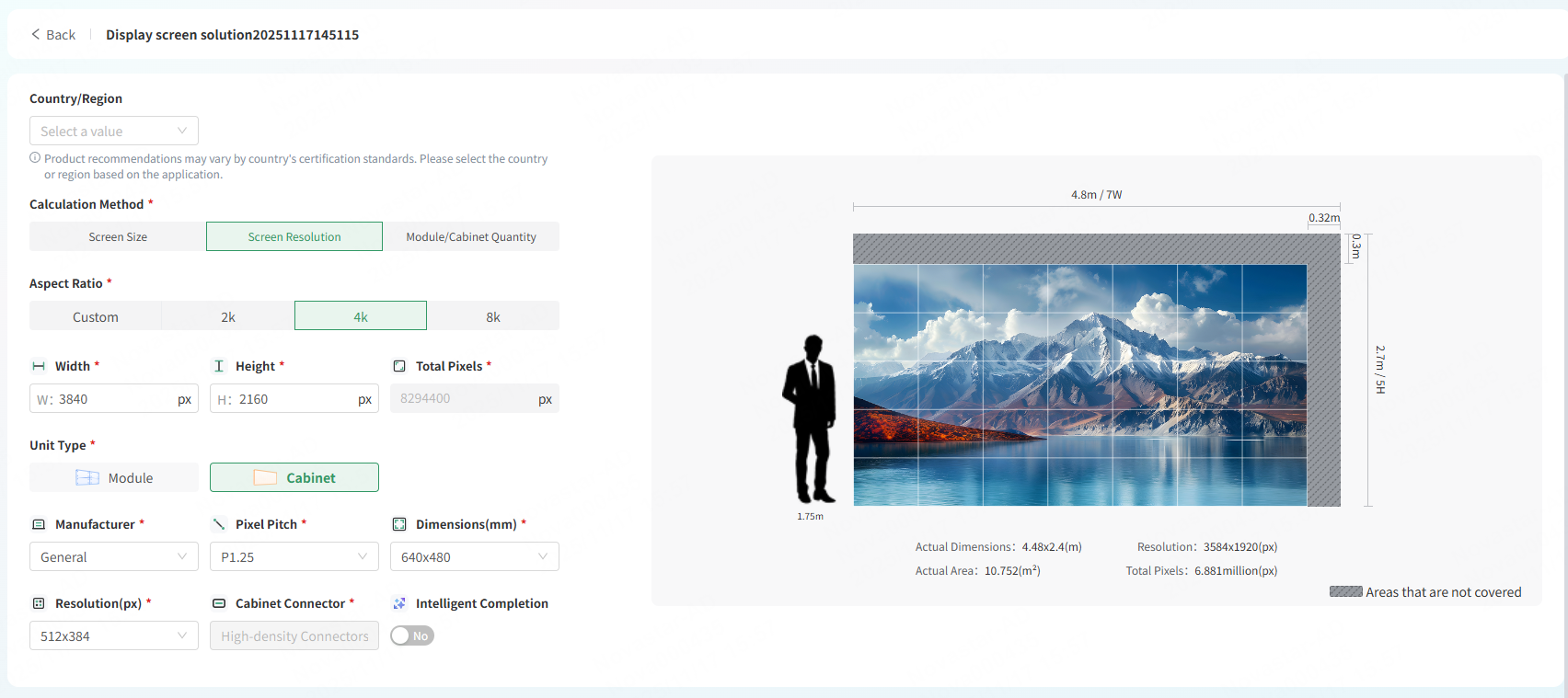1568x698 pixels.
Task: Toggle the Intelligent Completion switch
Action: tap(412, 635)
